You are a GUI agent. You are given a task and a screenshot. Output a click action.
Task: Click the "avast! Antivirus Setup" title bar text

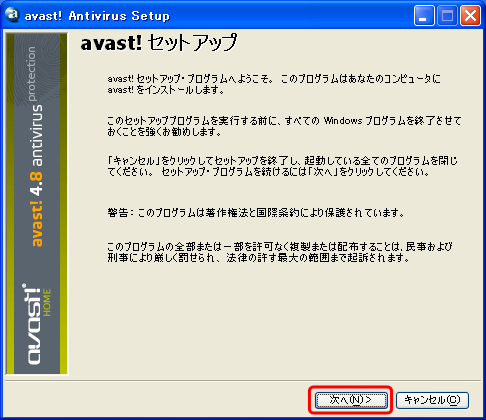97,16
